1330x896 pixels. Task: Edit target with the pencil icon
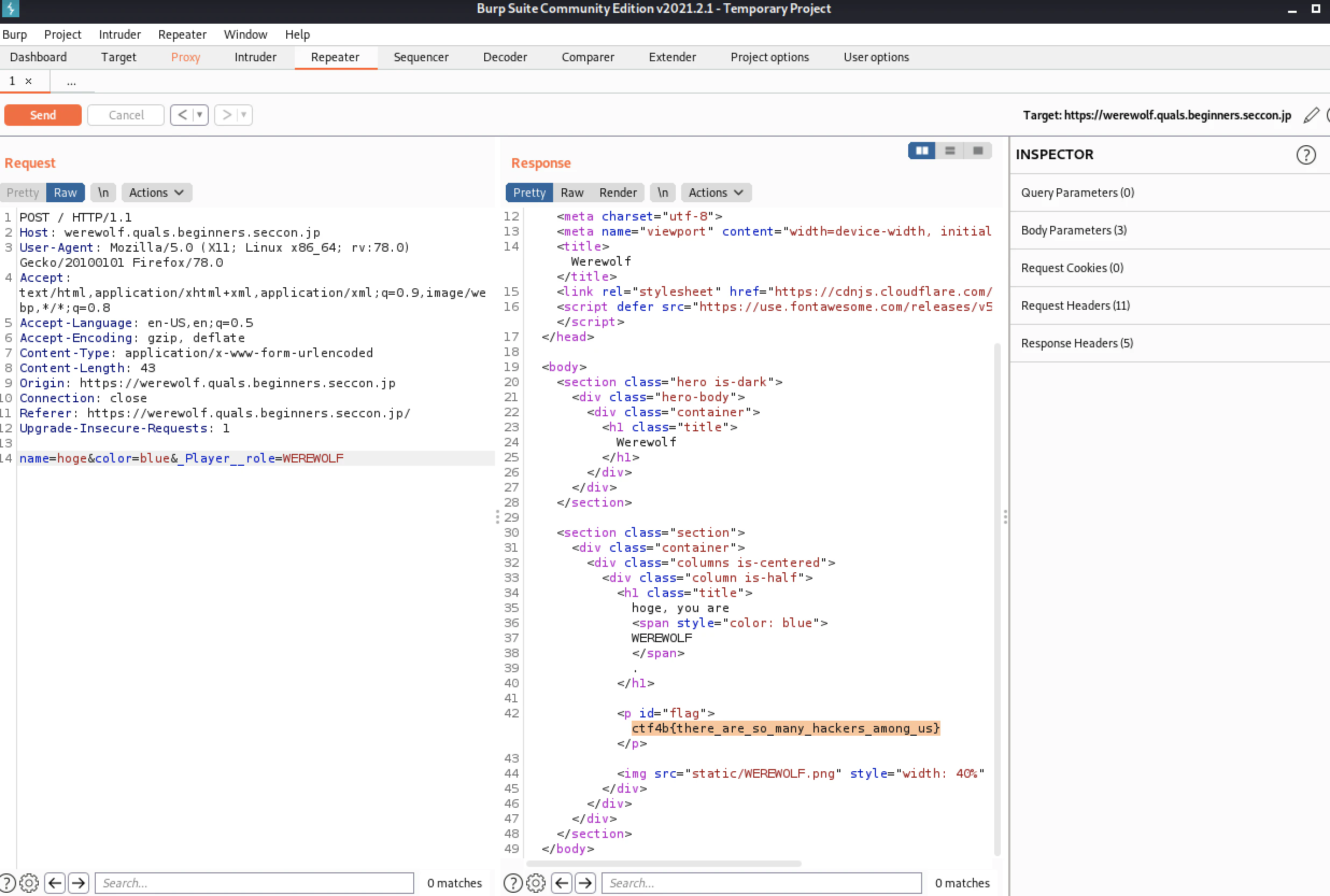[x=1311, y=116]
